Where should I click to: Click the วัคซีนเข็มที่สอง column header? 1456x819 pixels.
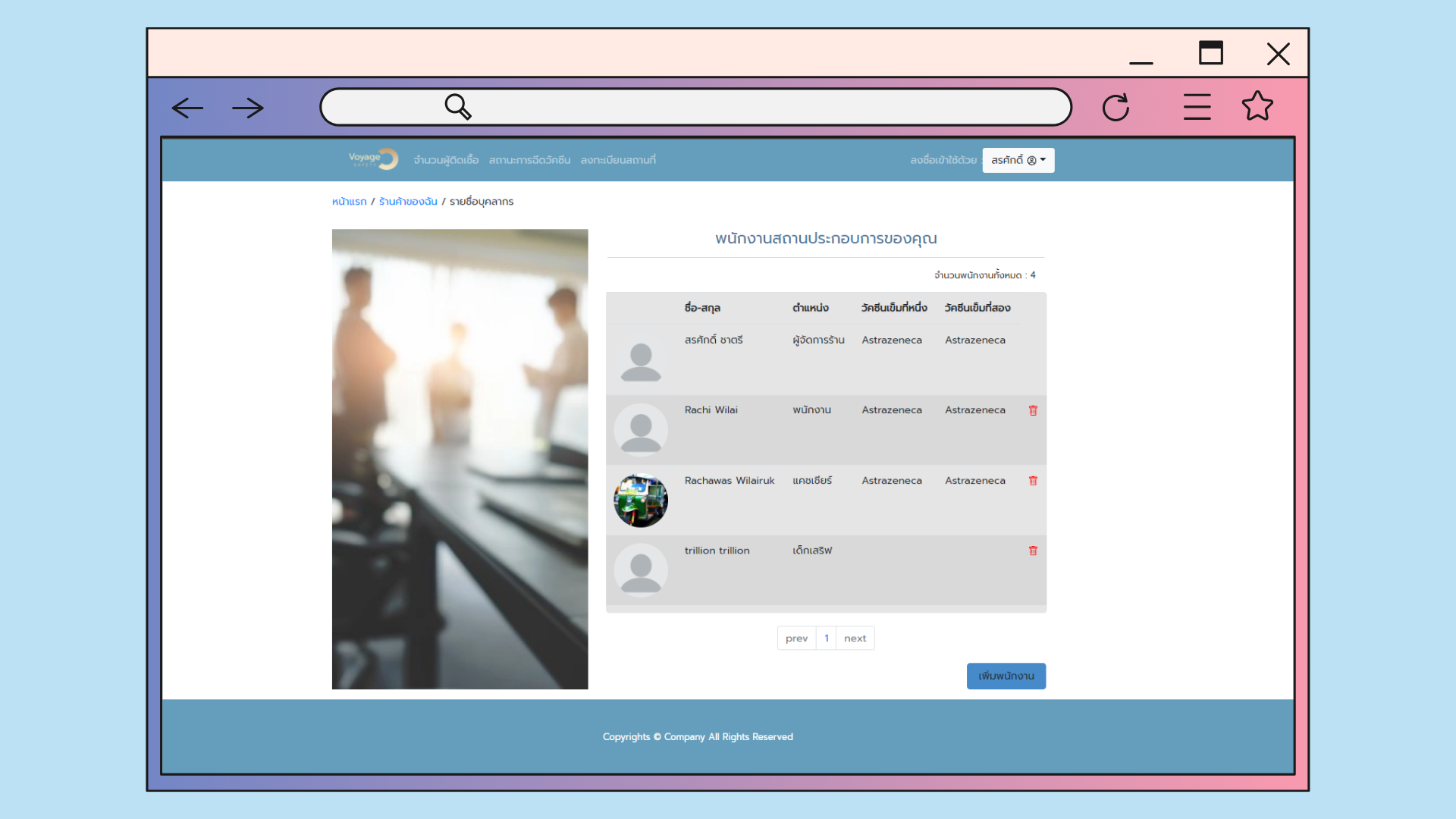pyautogui.click(x=977, y=308)
